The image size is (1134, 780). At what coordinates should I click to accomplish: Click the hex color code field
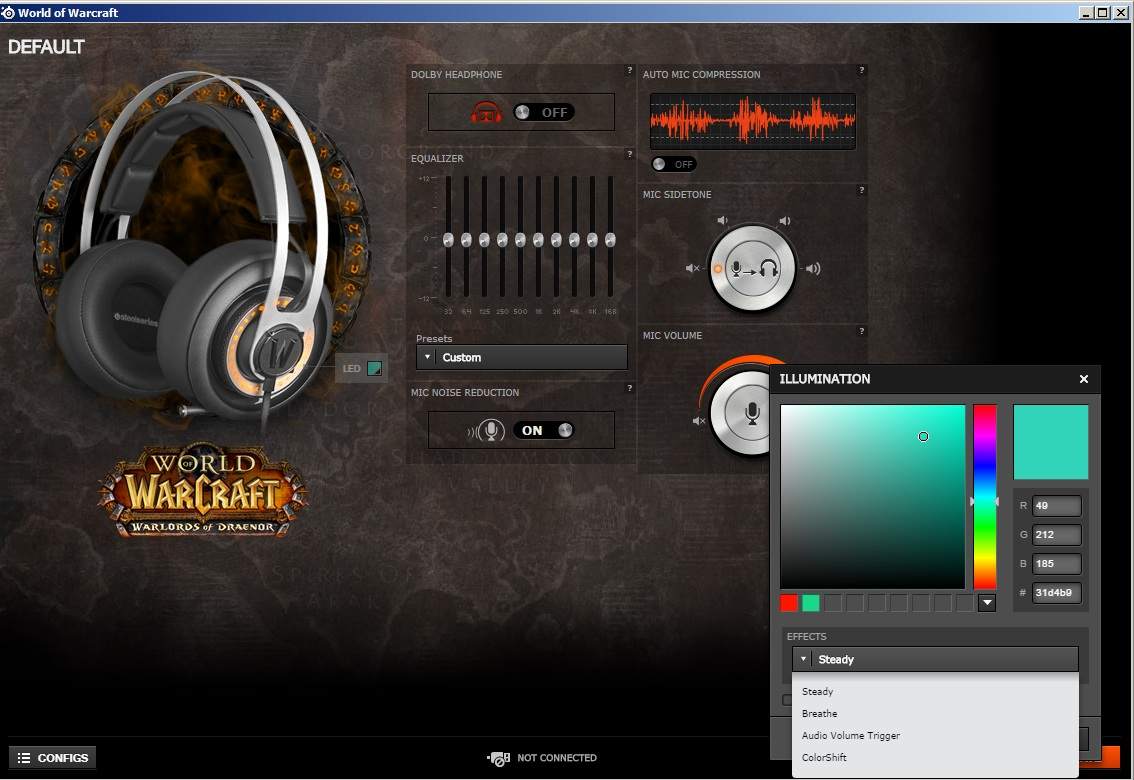click(1056, 593)
